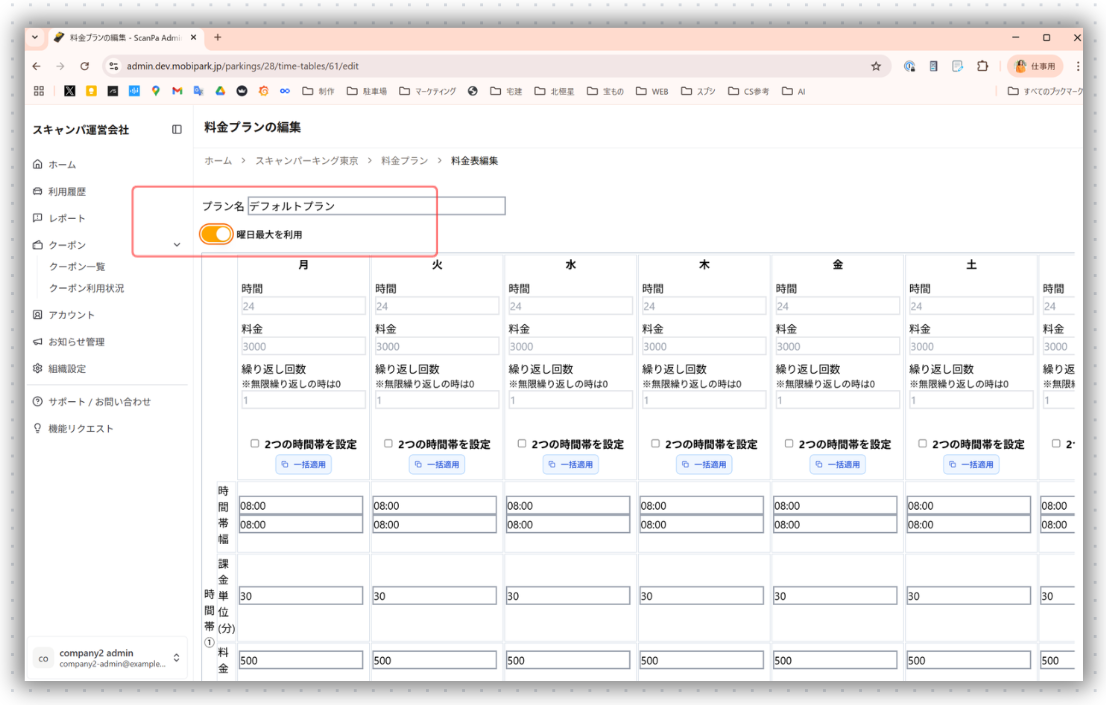
Task: Follow the 料金プラン breadcrumb link
Action: (404, 160)
